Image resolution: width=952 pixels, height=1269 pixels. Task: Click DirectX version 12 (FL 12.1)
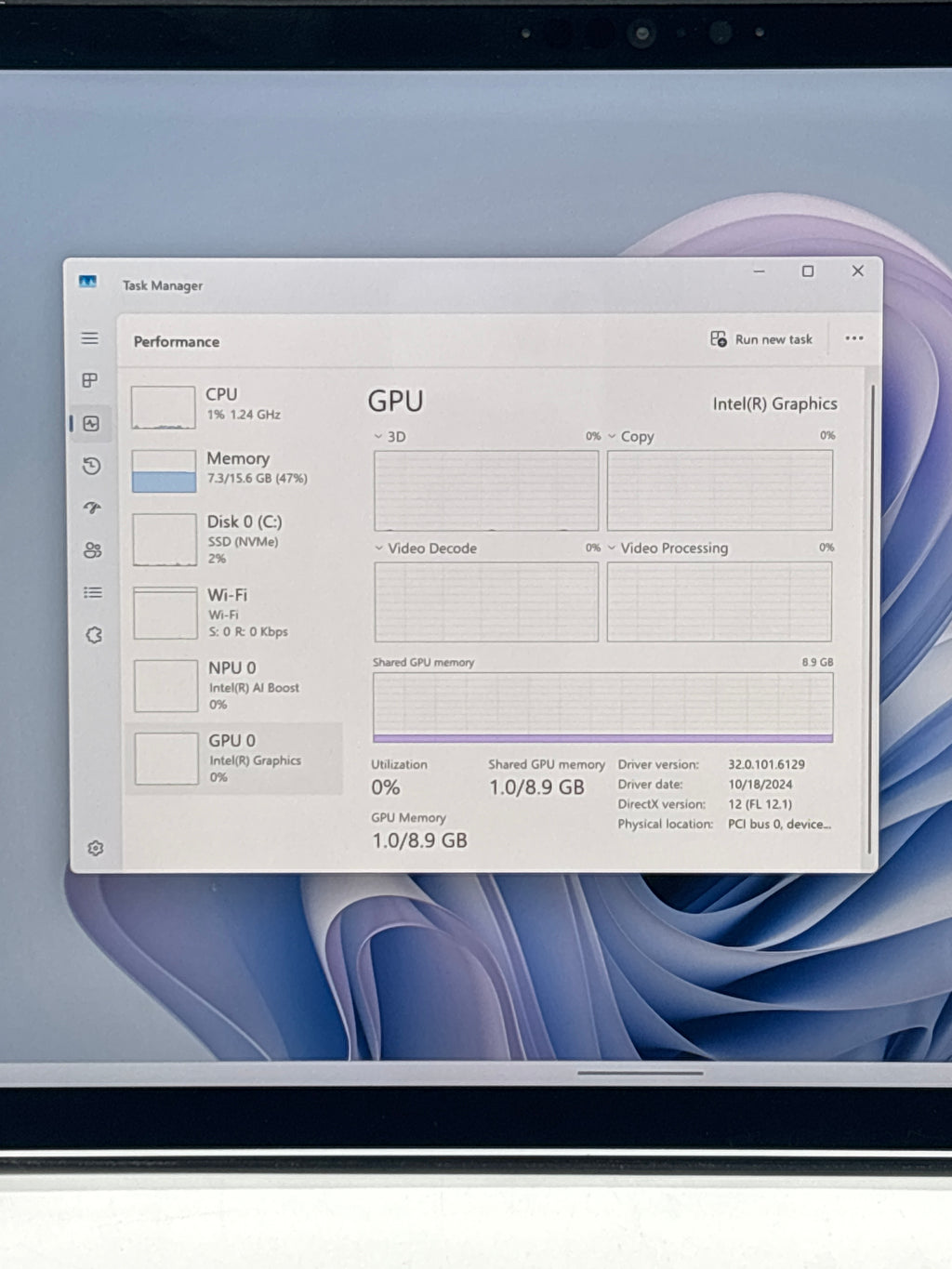pyautogui.click(x=760, y=804)
